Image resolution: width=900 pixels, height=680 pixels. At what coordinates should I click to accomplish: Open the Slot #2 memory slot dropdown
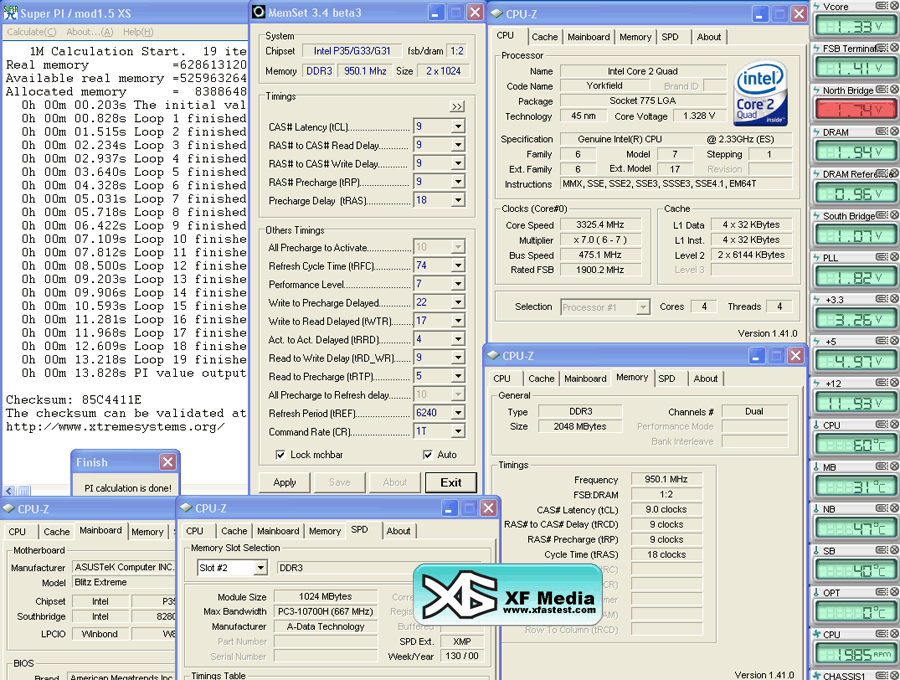click(261, 568)
